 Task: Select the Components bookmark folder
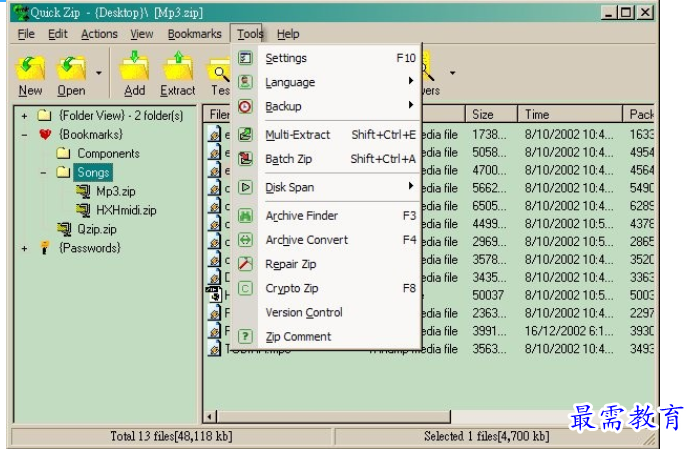pyautogui.click(x=109, y=153)
